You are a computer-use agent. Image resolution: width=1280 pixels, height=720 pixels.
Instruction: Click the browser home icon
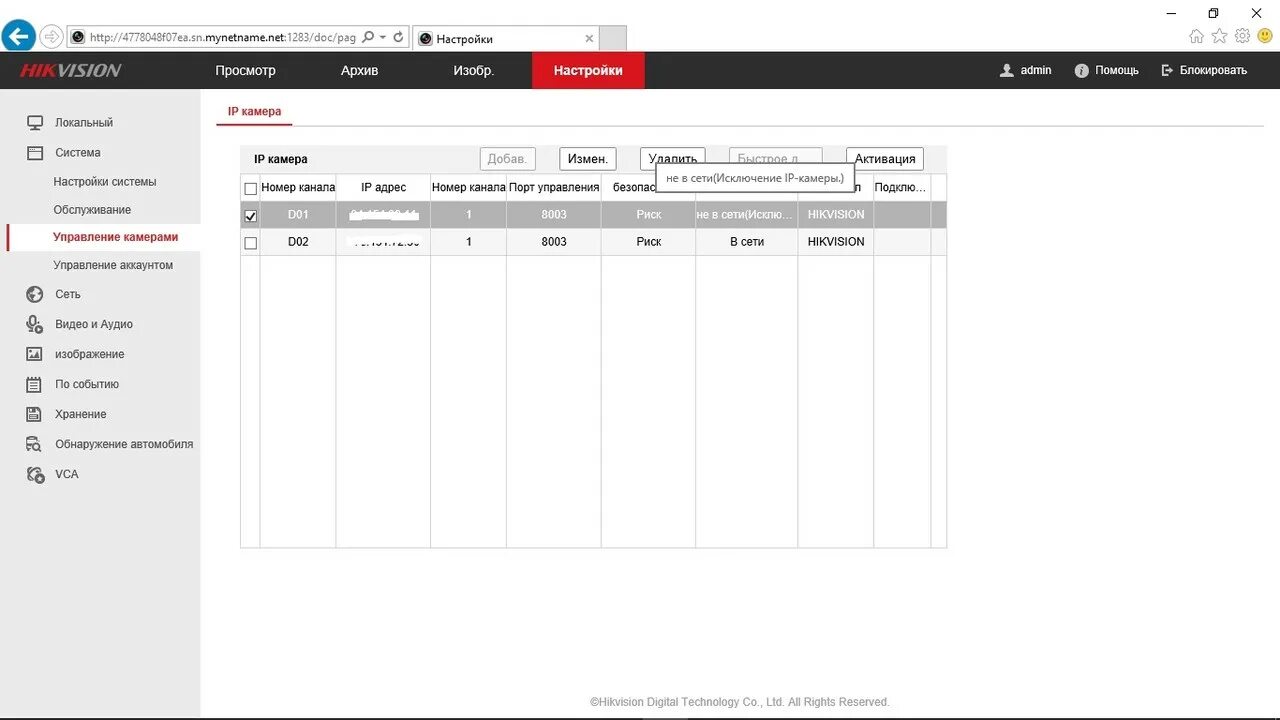1197,36
